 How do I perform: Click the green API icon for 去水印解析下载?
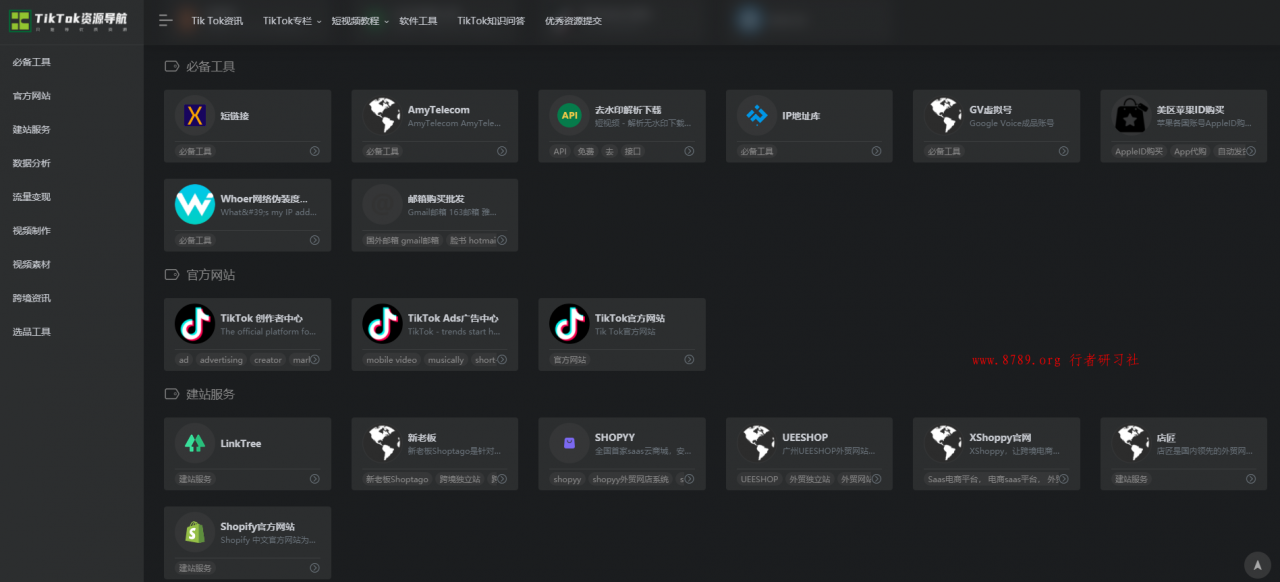569,116
